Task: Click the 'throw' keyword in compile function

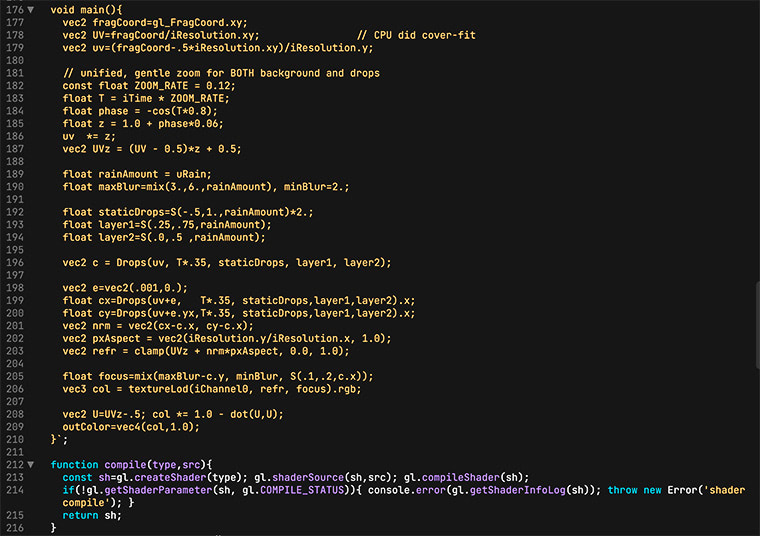Action: click(623, 490)
